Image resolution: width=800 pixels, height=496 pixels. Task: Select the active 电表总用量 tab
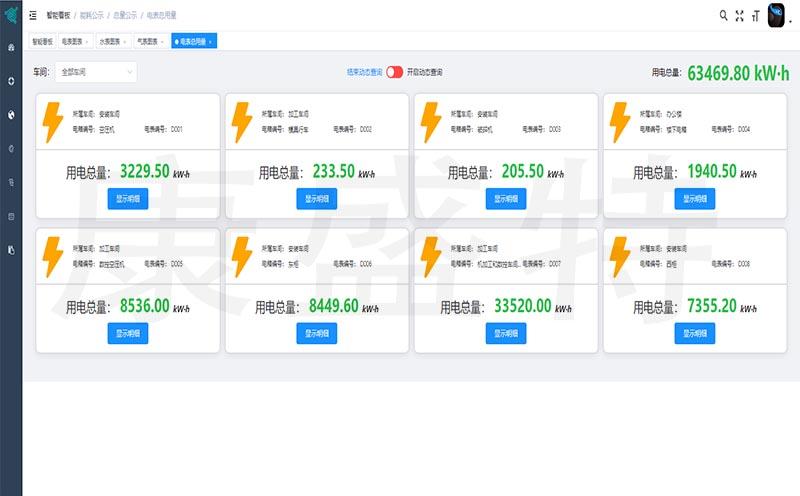(x=192, y=41)
